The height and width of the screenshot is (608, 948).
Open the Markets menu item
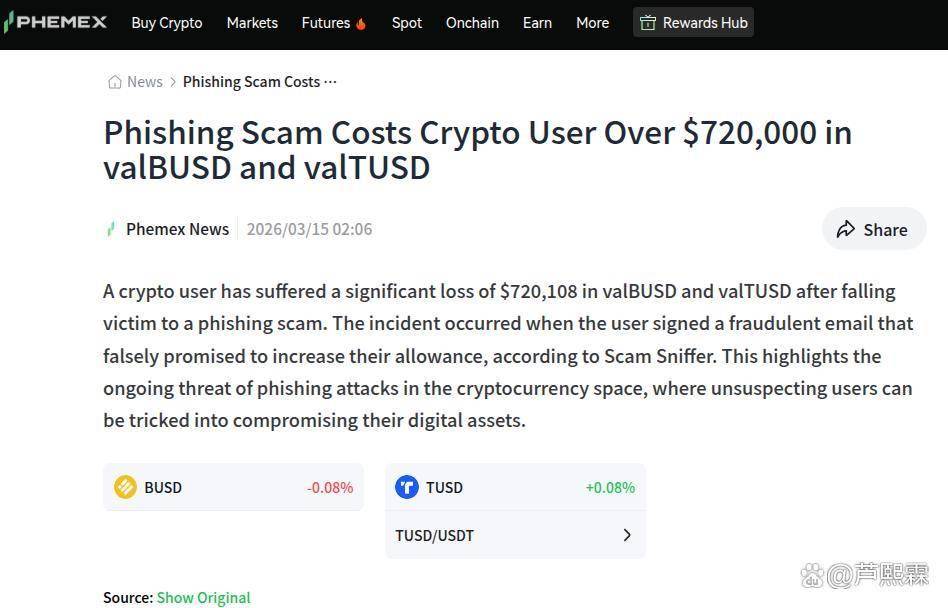(x=252, y=23)
